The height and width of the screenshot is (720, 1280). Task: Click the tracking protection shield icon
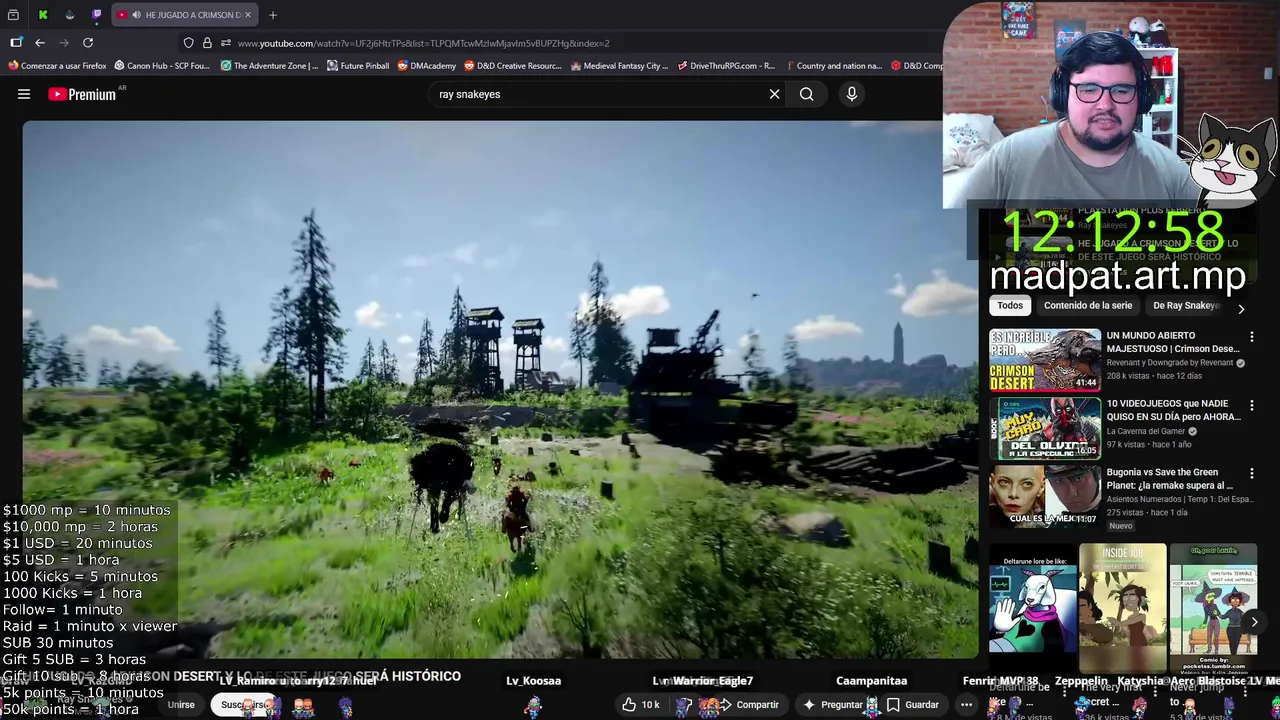pyautogui.click(x=188, y=43)
